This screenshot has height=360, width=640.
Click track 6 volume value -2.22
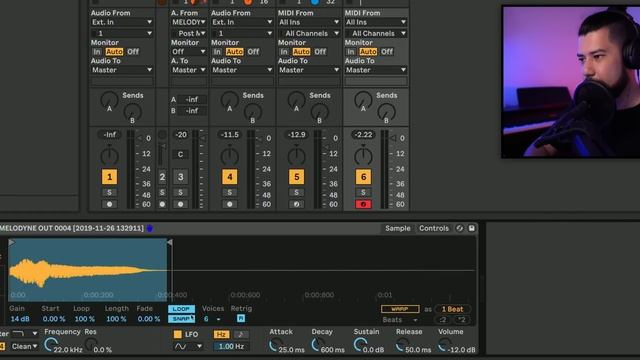coord(363,135)
